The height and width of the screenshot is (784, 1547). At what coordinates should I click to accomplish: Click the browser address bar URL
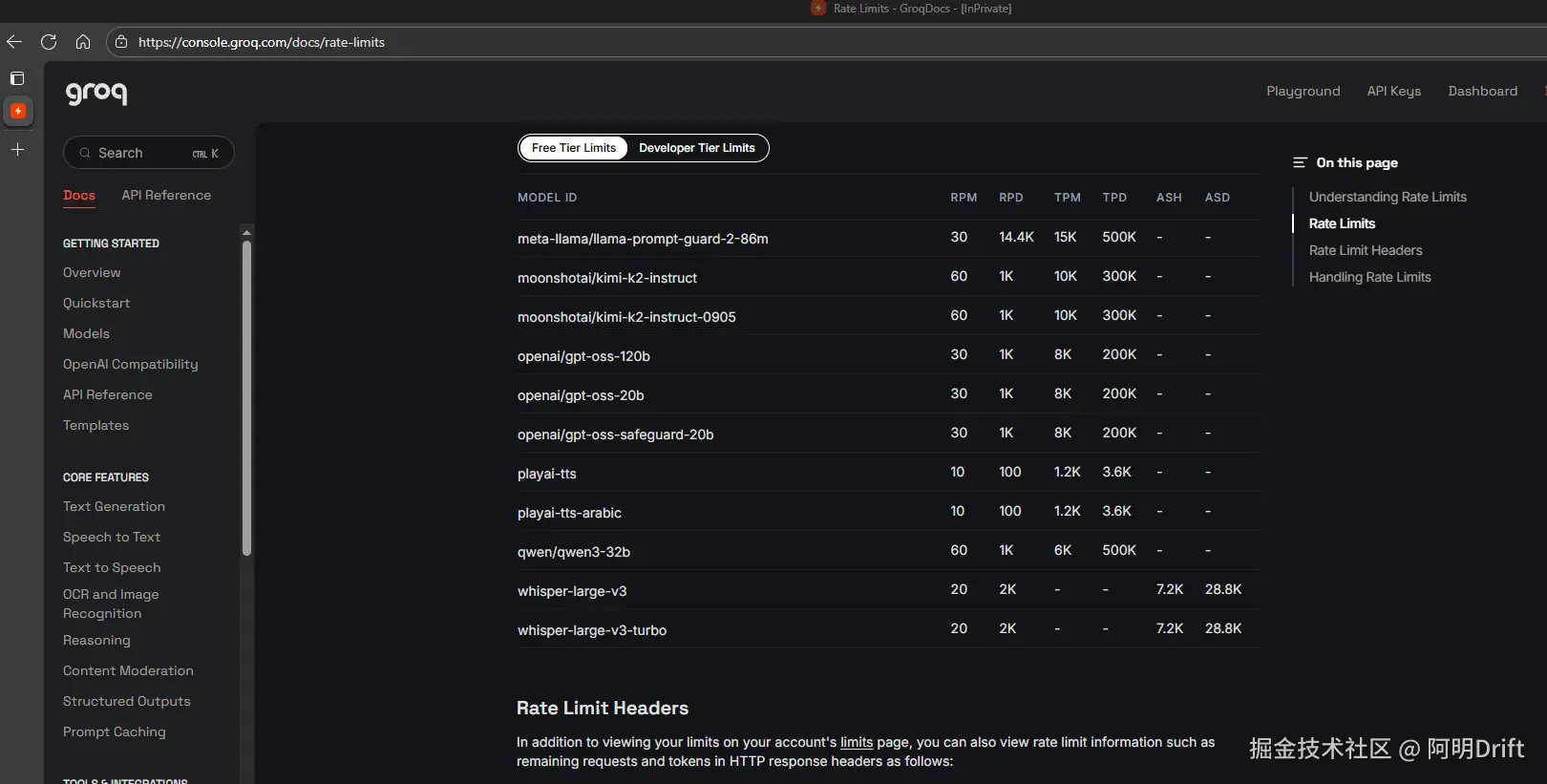pos(262,42)
